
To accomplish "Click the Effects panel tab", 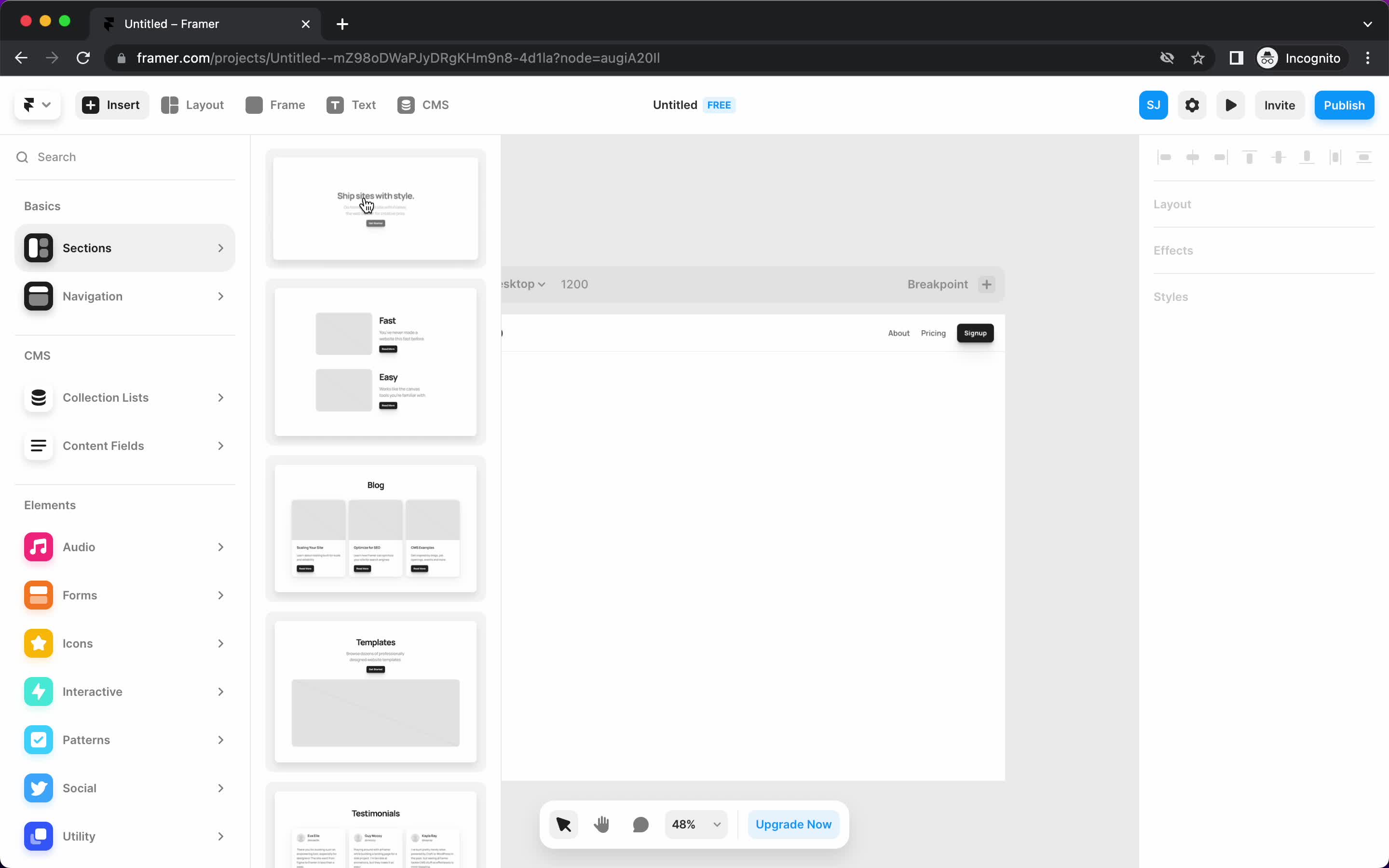I will coord(1173,250).
